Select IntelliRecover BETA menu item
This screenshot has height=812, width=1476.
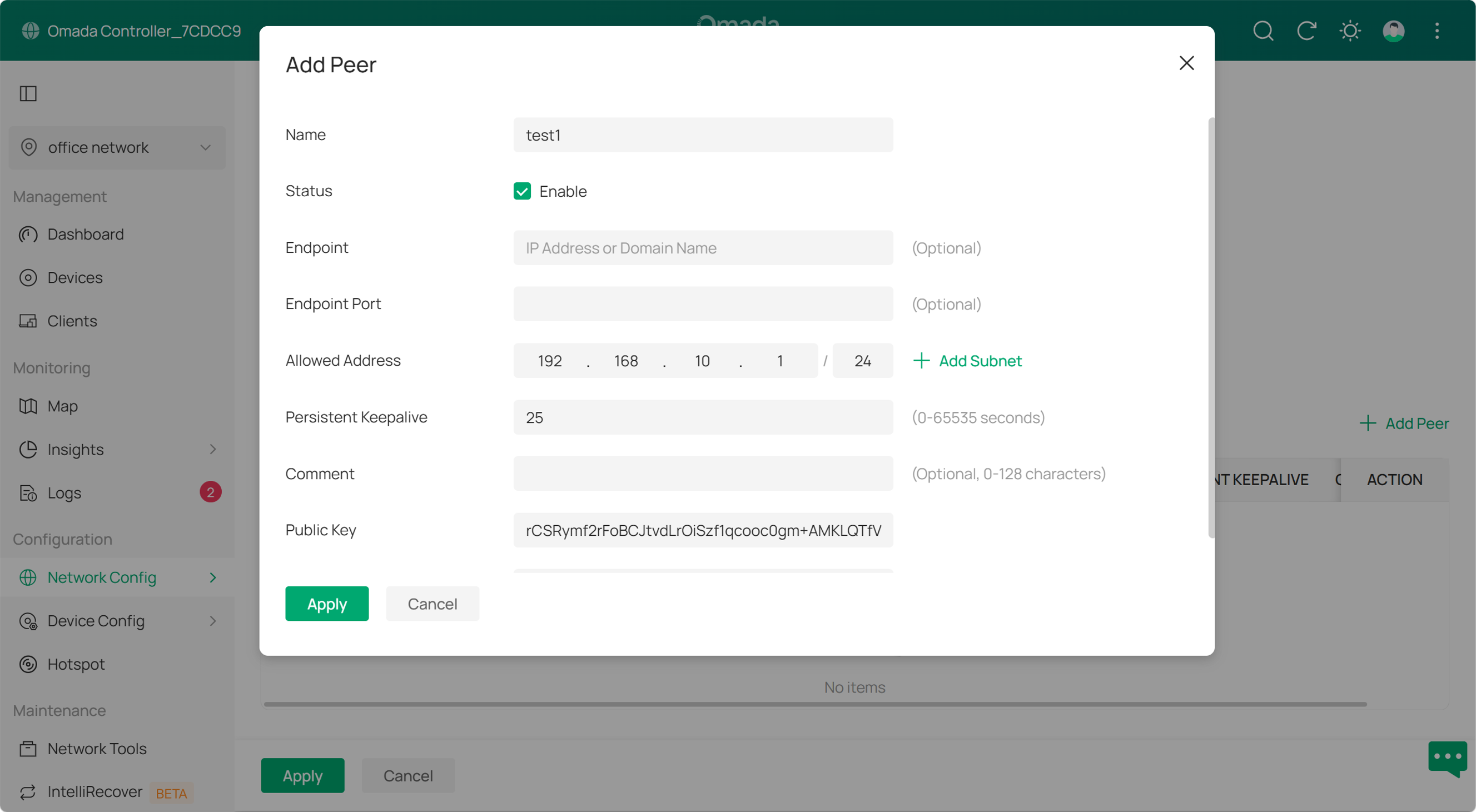(x=117, y=792)
